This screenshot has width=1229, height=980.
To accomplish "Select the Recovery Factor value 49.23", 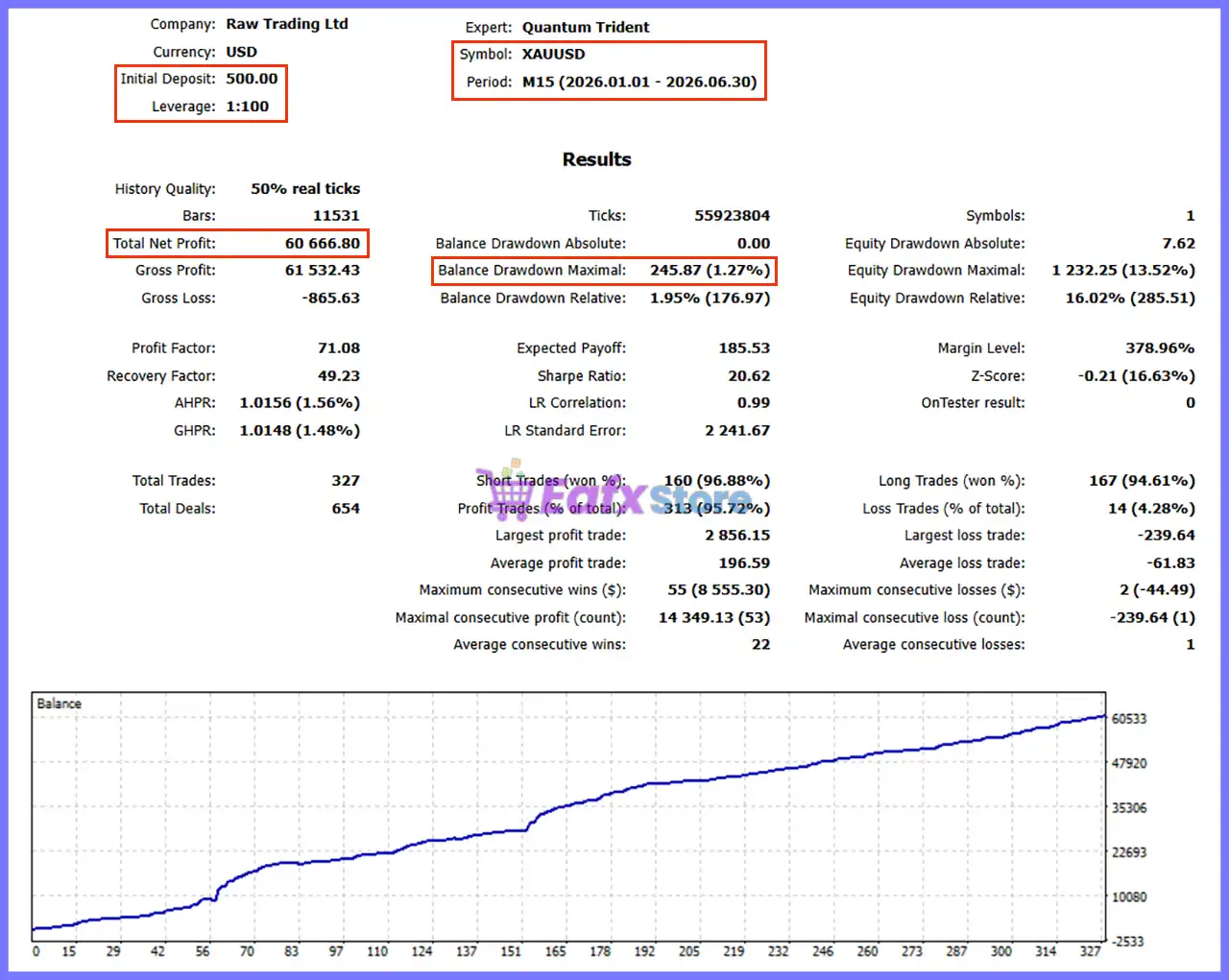I will [339, 376].
